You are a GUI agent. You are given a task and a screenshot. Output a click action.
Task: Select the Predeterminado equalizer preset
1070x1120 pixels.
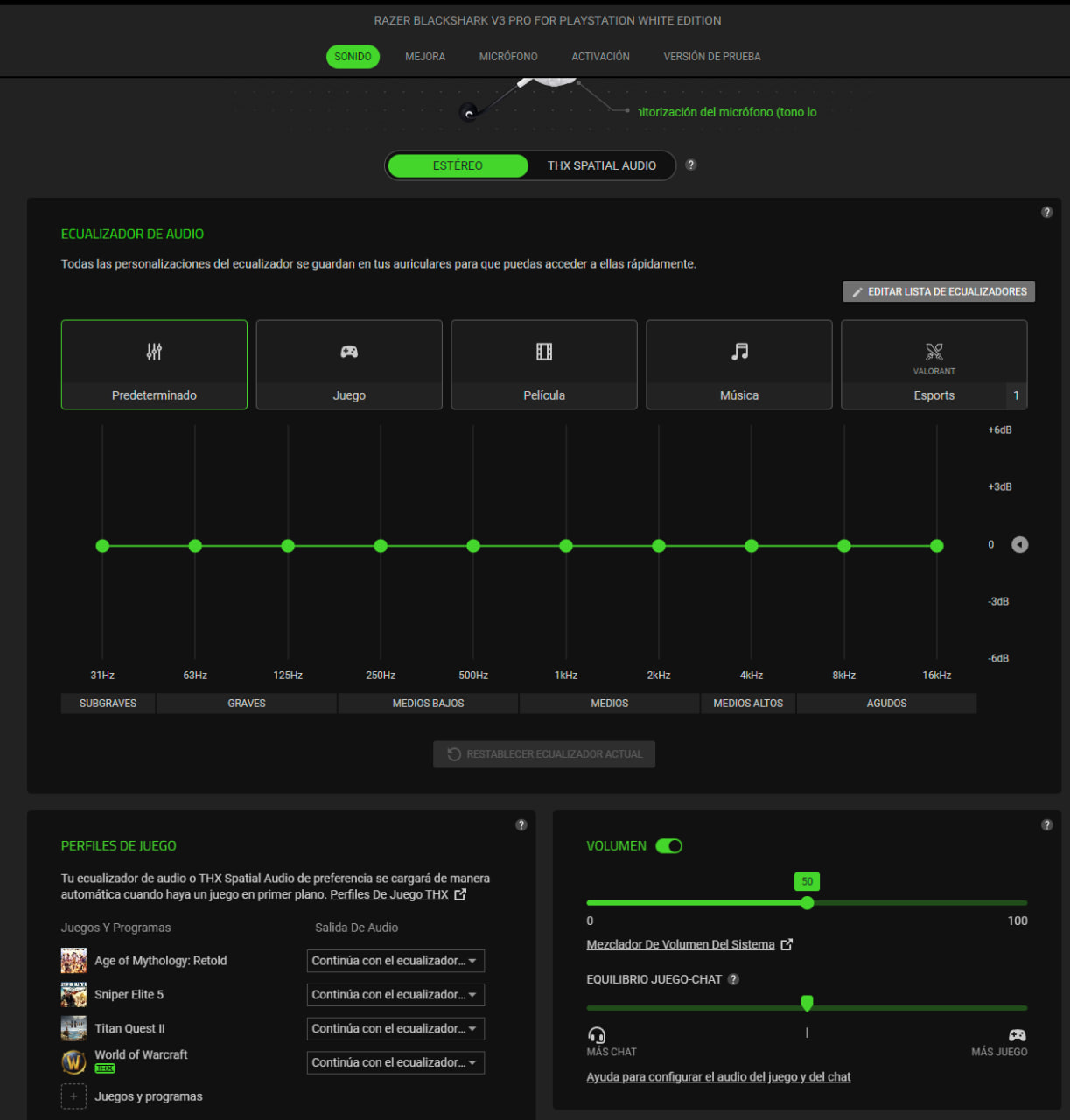click(154, 365)
